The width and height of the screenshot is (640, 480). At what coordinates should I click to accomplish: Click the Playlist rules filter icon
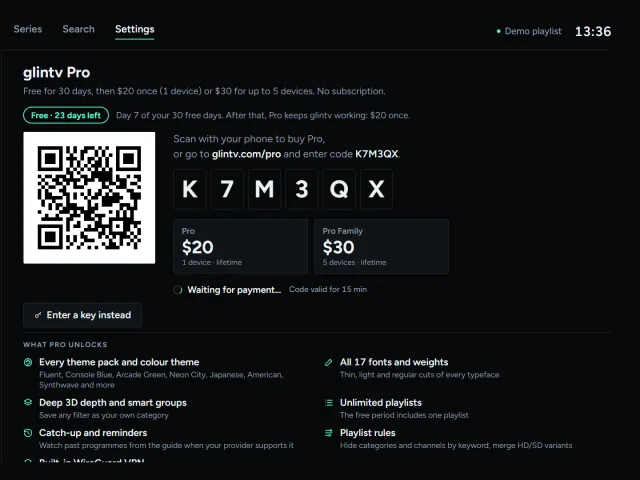pyautogui.click(x=329, y=433)
